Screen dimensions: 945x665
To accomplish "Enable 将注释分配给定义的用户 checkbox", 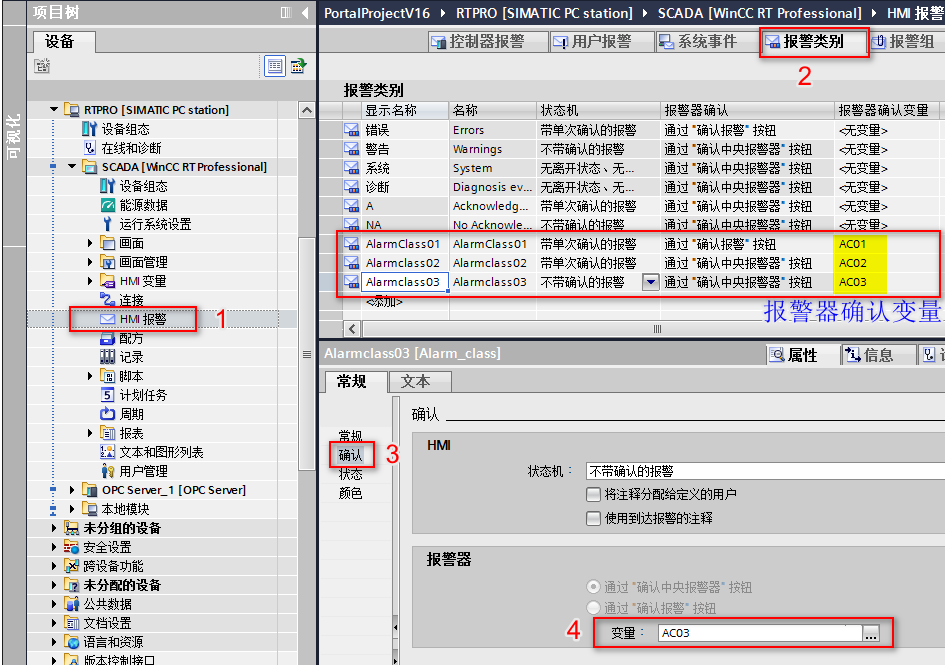I will (x=594, y=495).
